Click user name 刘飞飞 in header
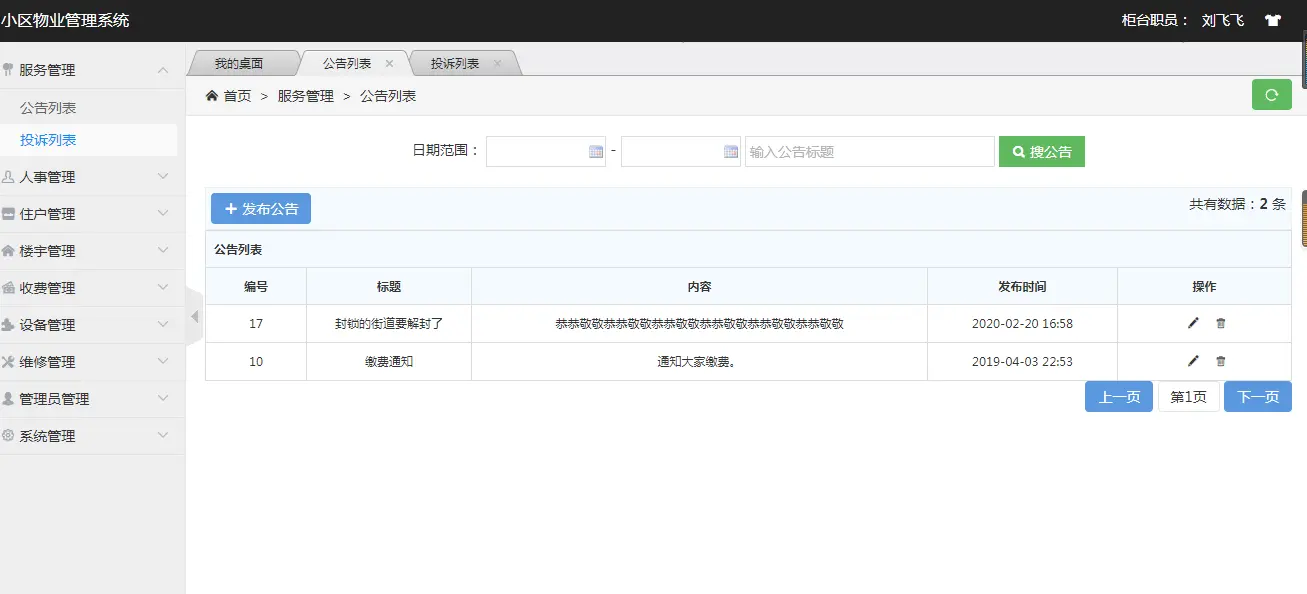1307x594 pixels. [1222, 20]
